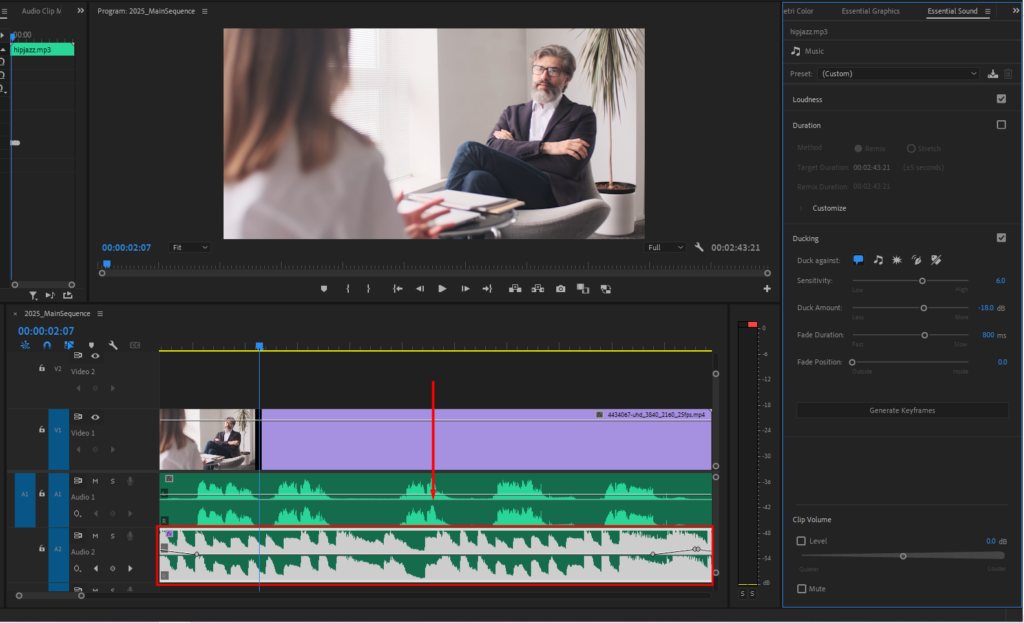Viewport: 1024px width, 623px height.
Task: Click Music audio type label
Action: coord(814,51)
